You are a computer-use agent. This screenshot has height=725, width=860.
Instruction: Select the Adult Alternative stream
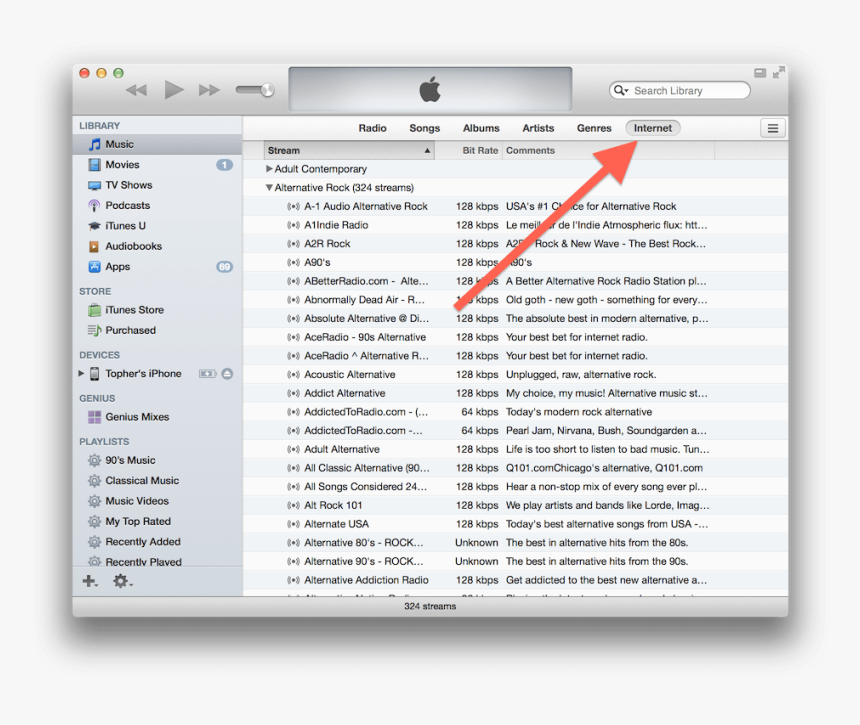(x=516, y=449)
